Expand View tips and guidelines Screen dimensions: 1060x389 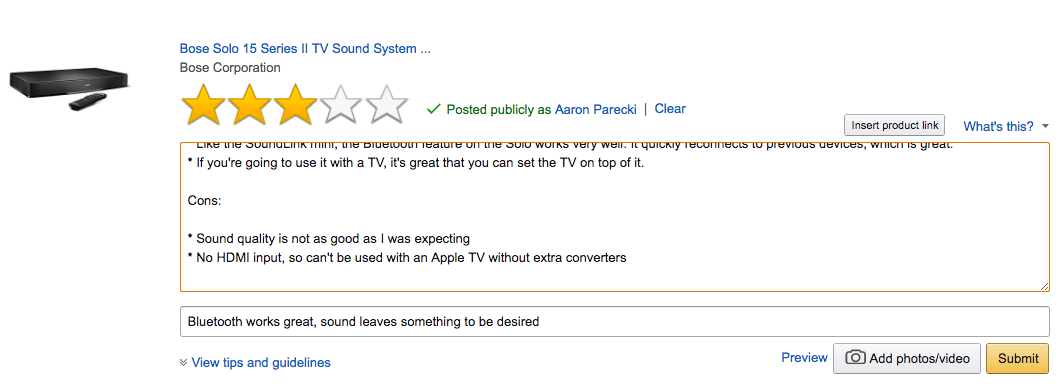(261, 363)
